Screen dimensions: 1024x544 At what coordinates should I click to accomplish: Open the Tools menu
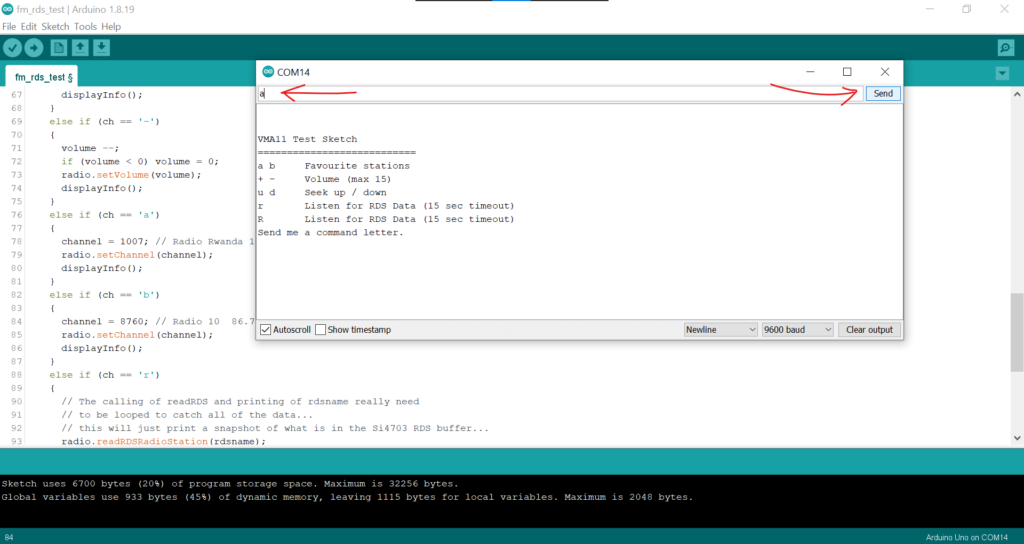85,26
